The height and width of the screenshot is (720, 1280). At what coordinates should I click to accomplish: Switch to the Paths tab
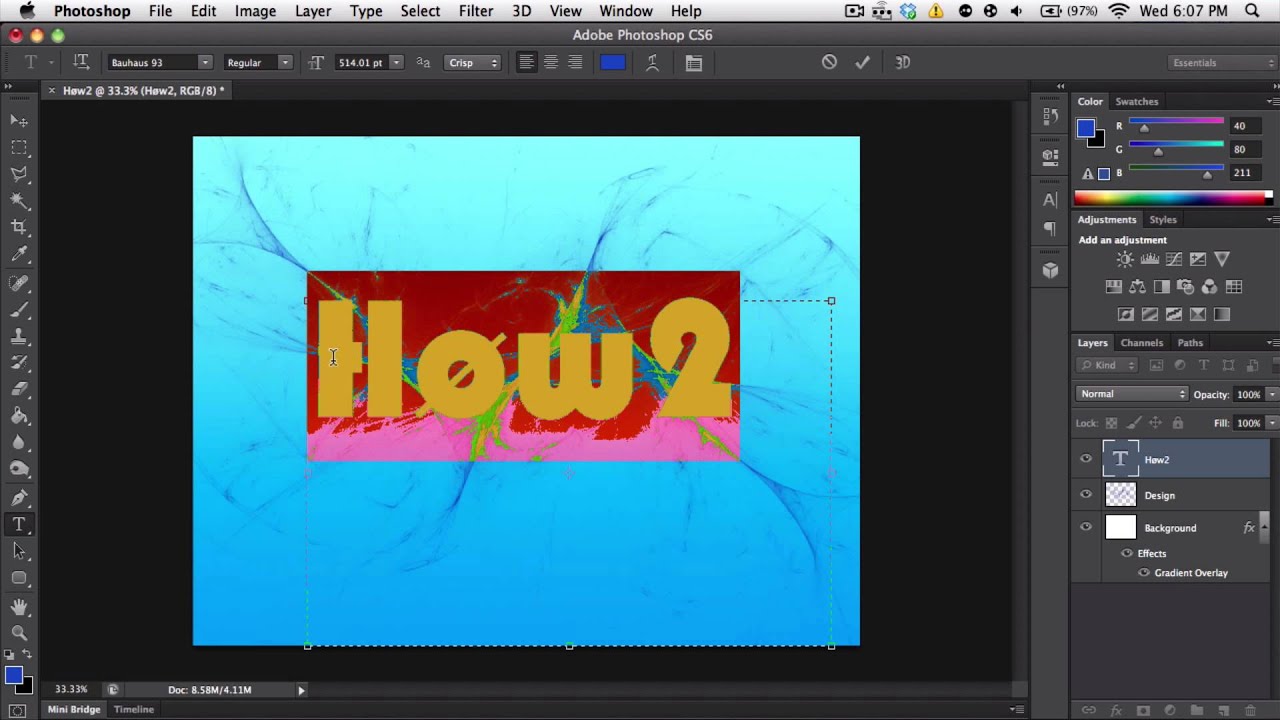(x=1190, y=343)
